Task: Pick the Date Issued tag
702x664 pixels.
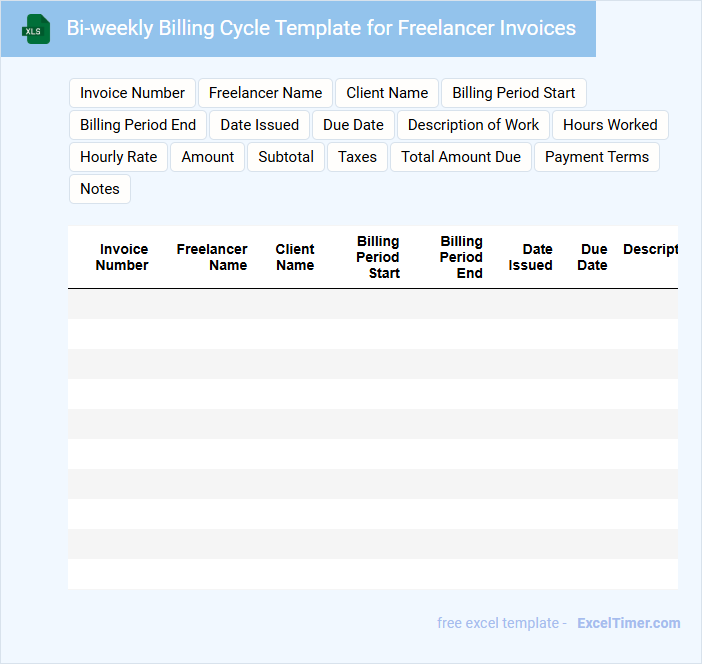Action: pos(259,125)
